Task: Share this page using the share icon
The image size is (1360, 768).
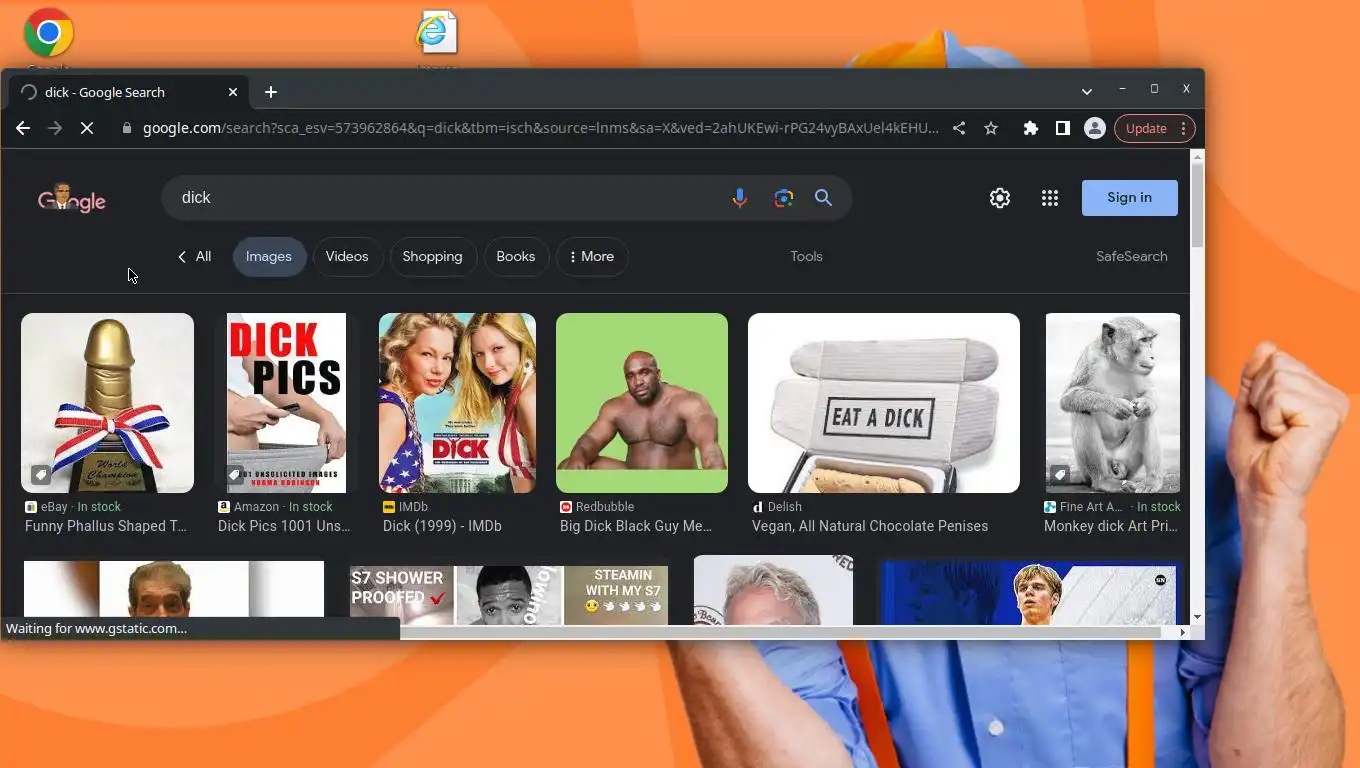Action: tap(959, 128)
